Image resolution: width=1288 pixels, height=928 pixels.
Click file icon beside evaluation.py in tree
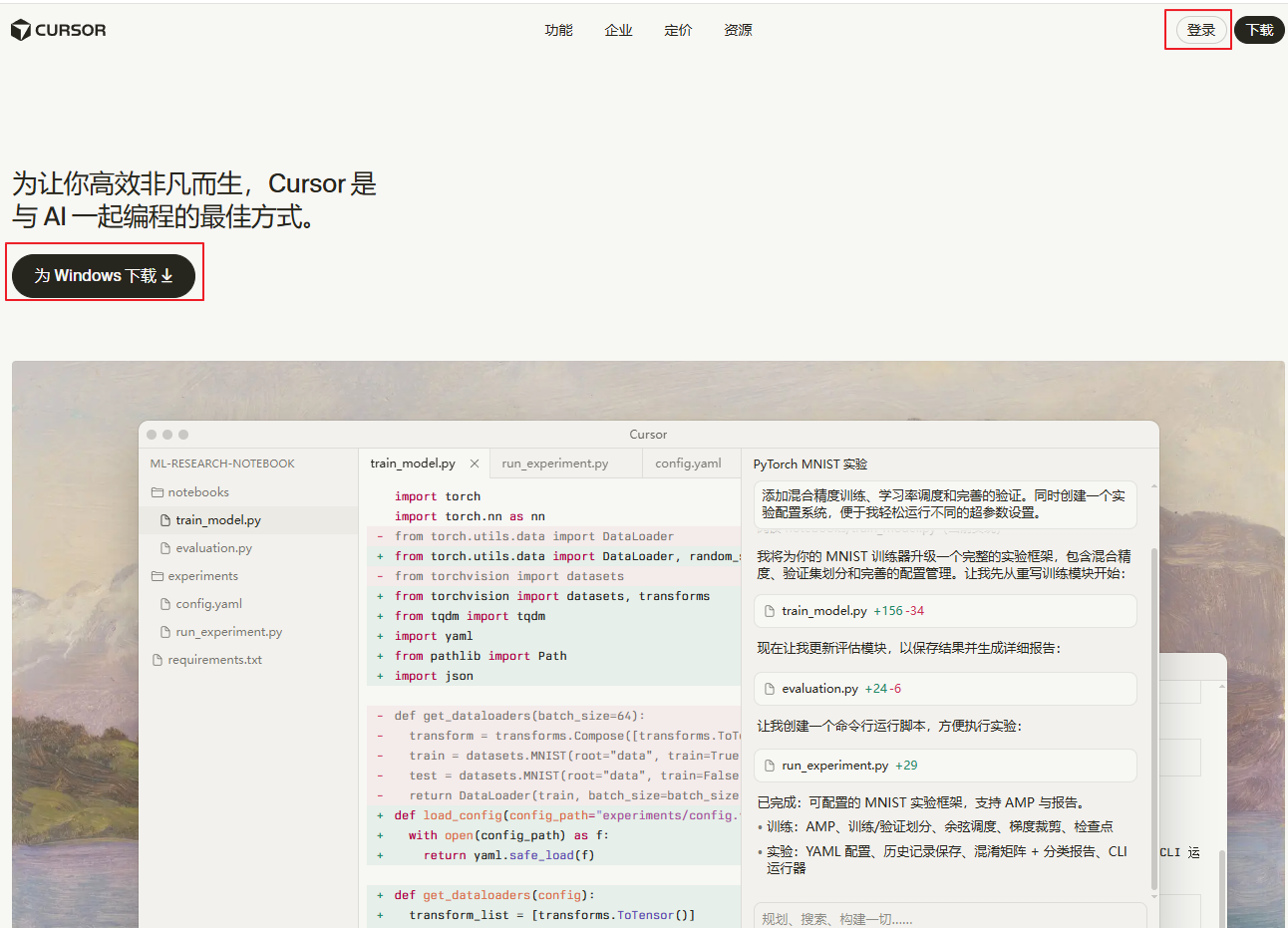coord(165,548)
